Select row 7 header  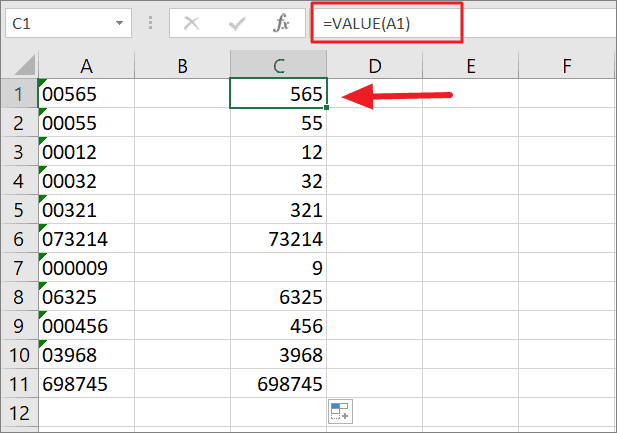click(x=19, y=267)
